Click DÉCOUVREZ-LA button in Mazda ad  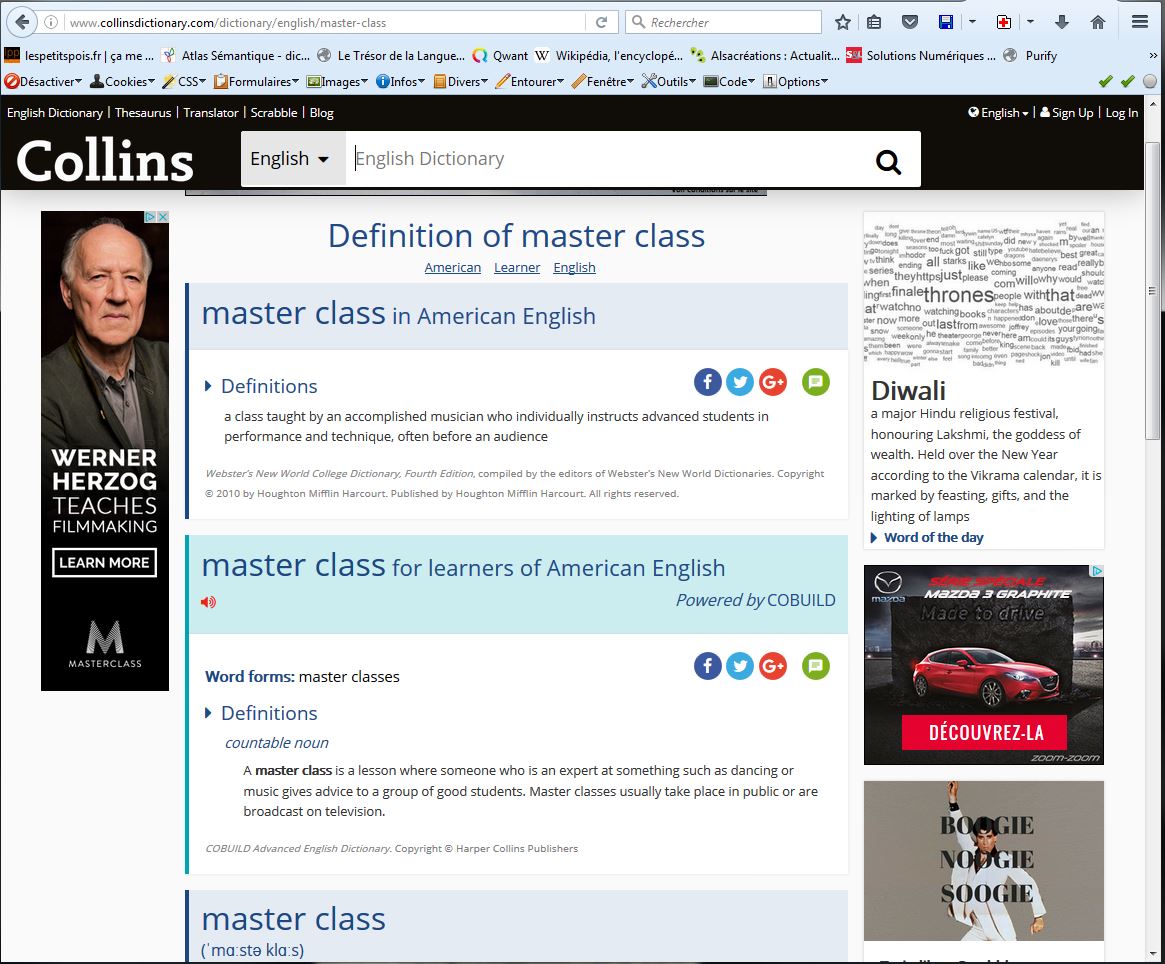coord(984,733)
